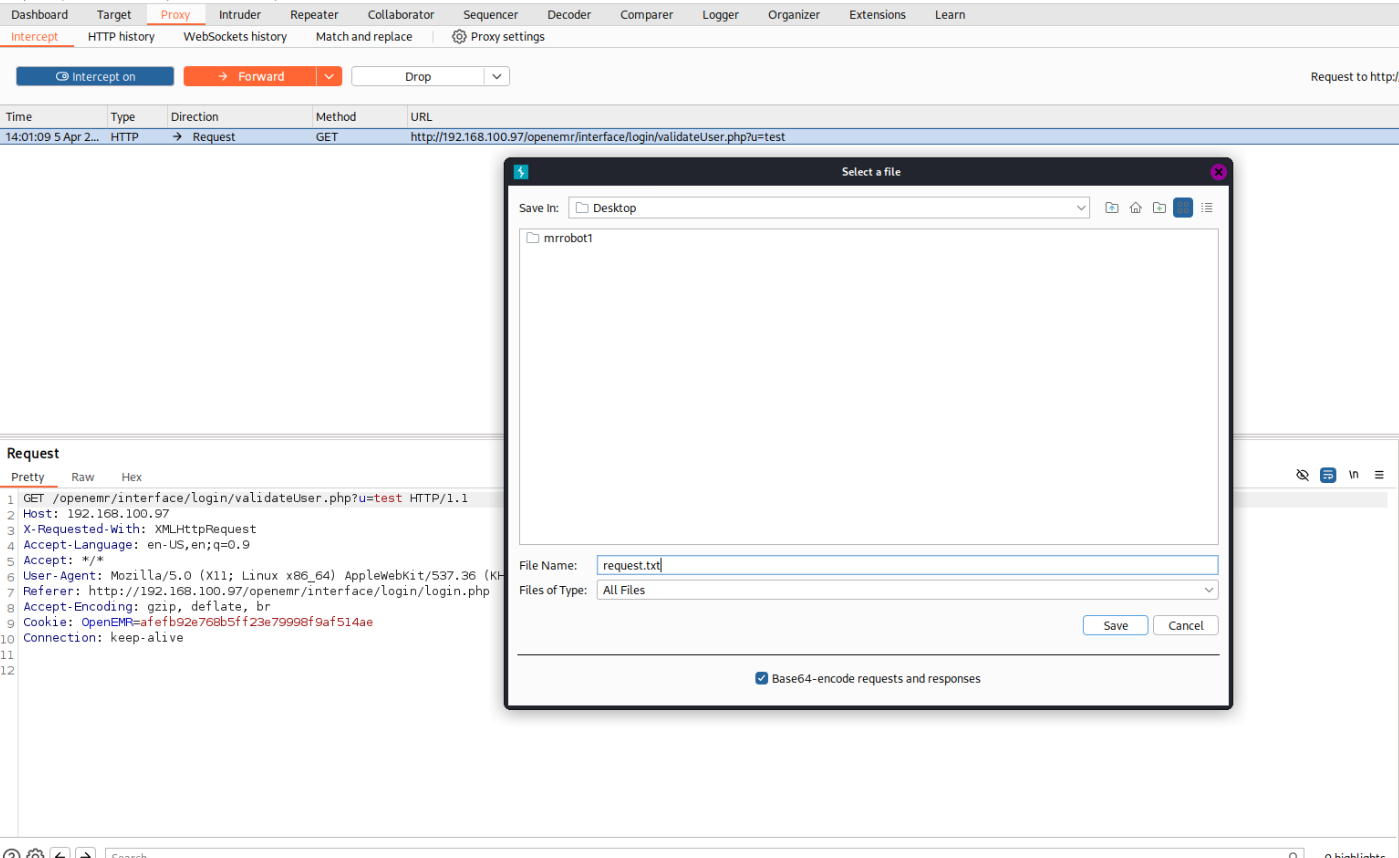Select the intercepted validateUser.php request row

[x=699, y=137]
